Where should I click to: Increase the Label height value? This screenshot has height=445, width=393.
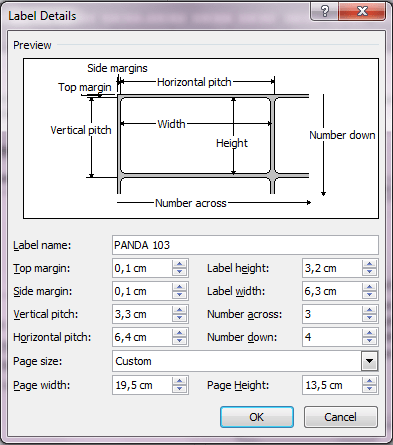369,264
